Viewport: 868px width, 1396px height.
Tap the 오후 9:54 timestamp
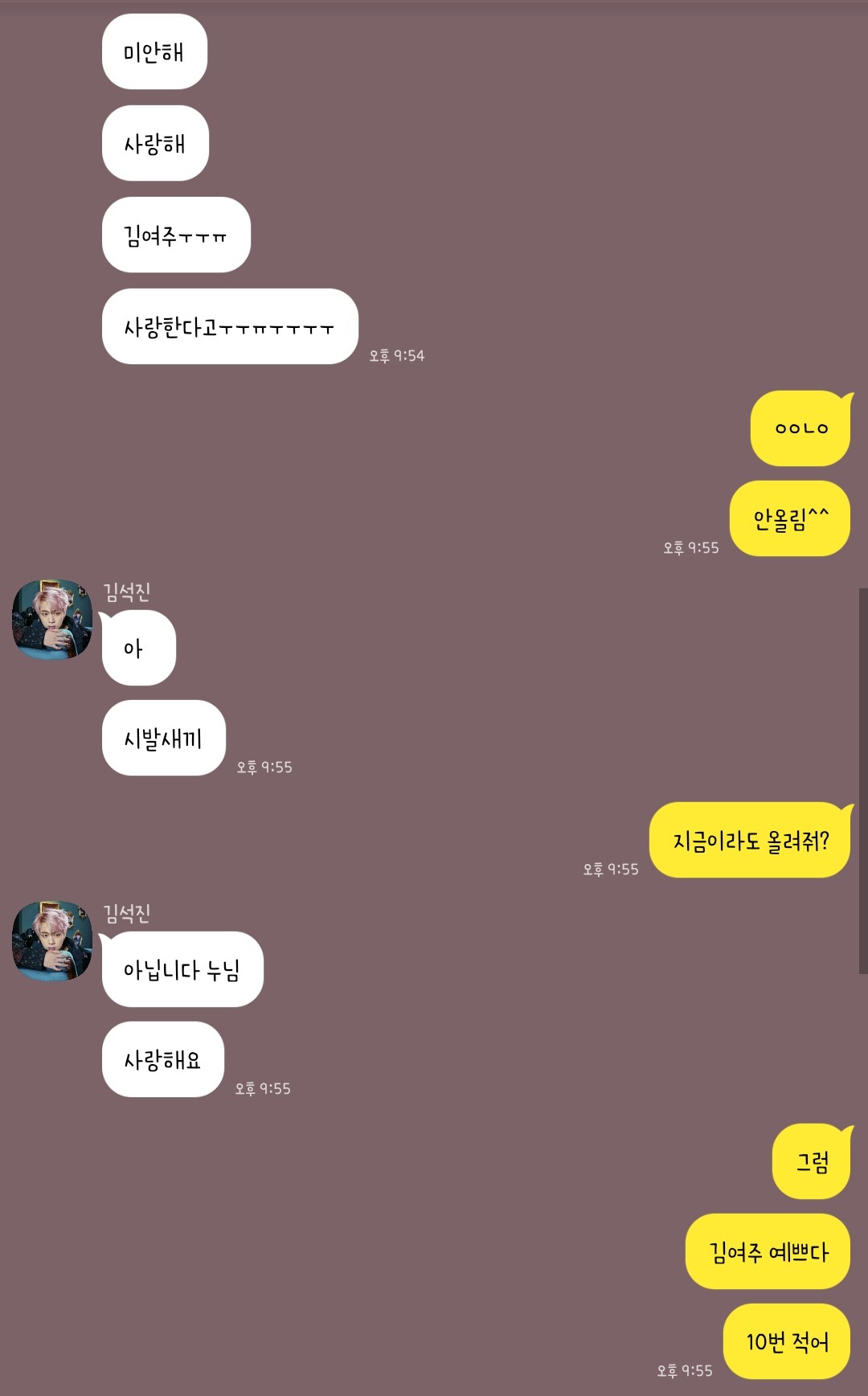click(x=397, y=355)
